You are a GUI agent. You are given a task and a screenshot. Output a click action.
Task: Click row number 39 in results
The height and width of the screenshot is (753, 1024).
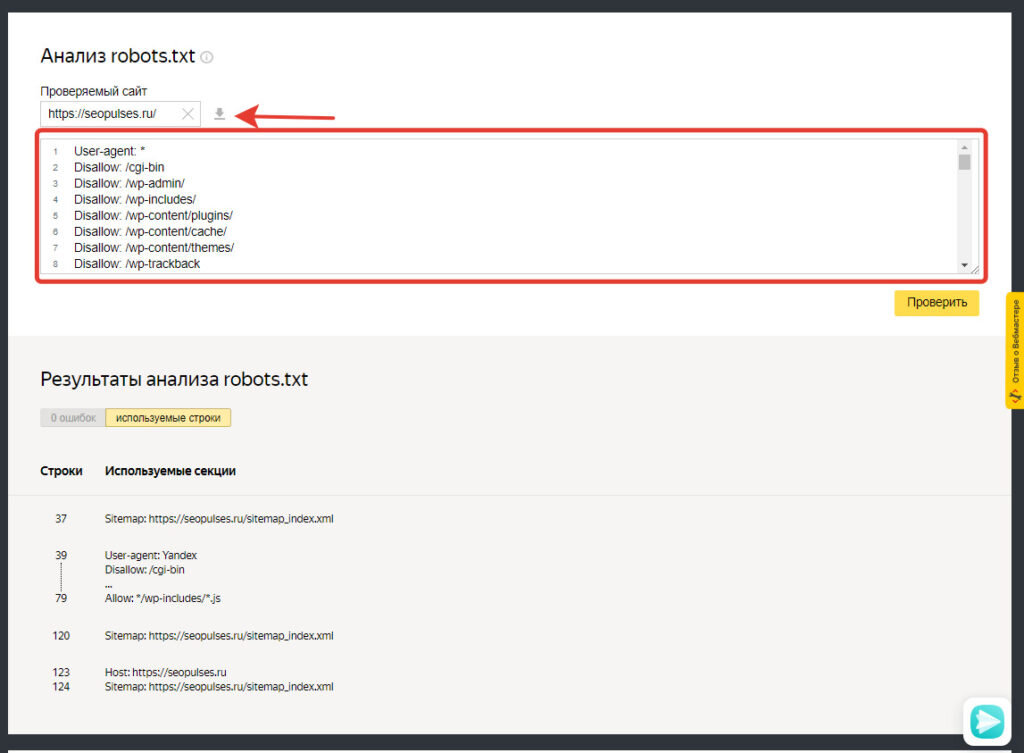point(61,555)
